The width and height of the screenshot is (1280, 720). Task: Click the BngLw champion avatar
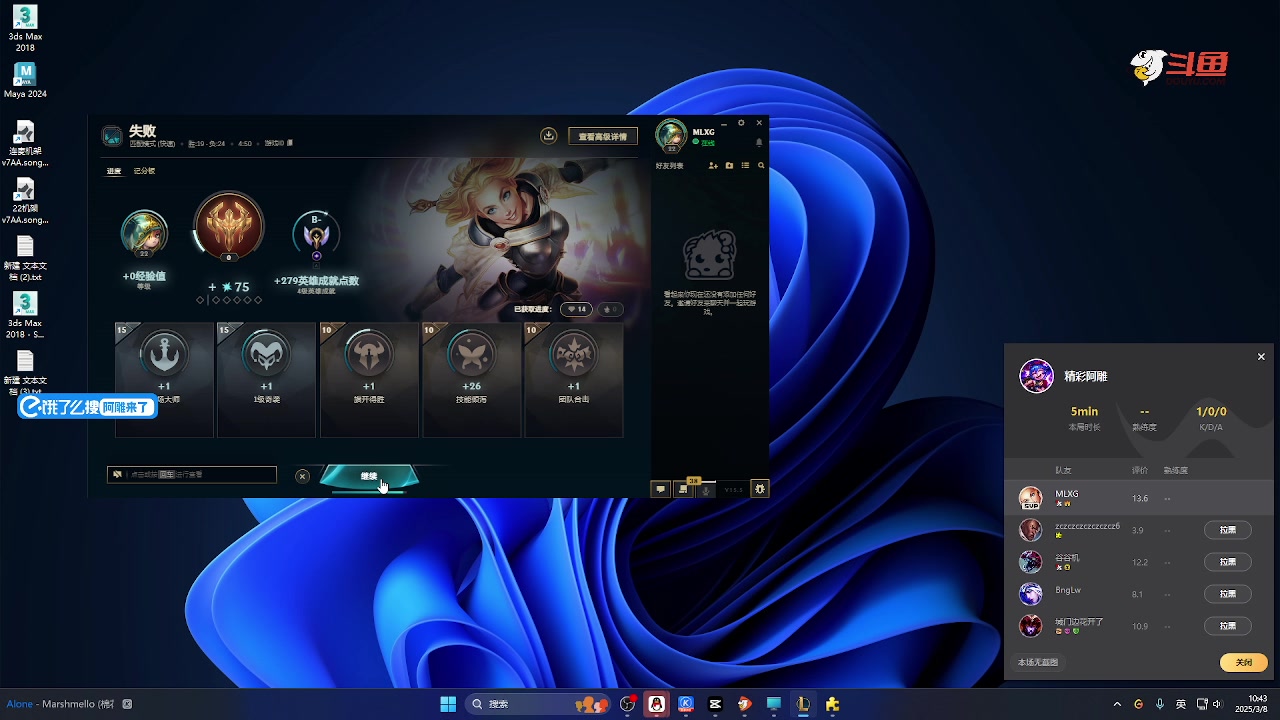click(1030, 594)
